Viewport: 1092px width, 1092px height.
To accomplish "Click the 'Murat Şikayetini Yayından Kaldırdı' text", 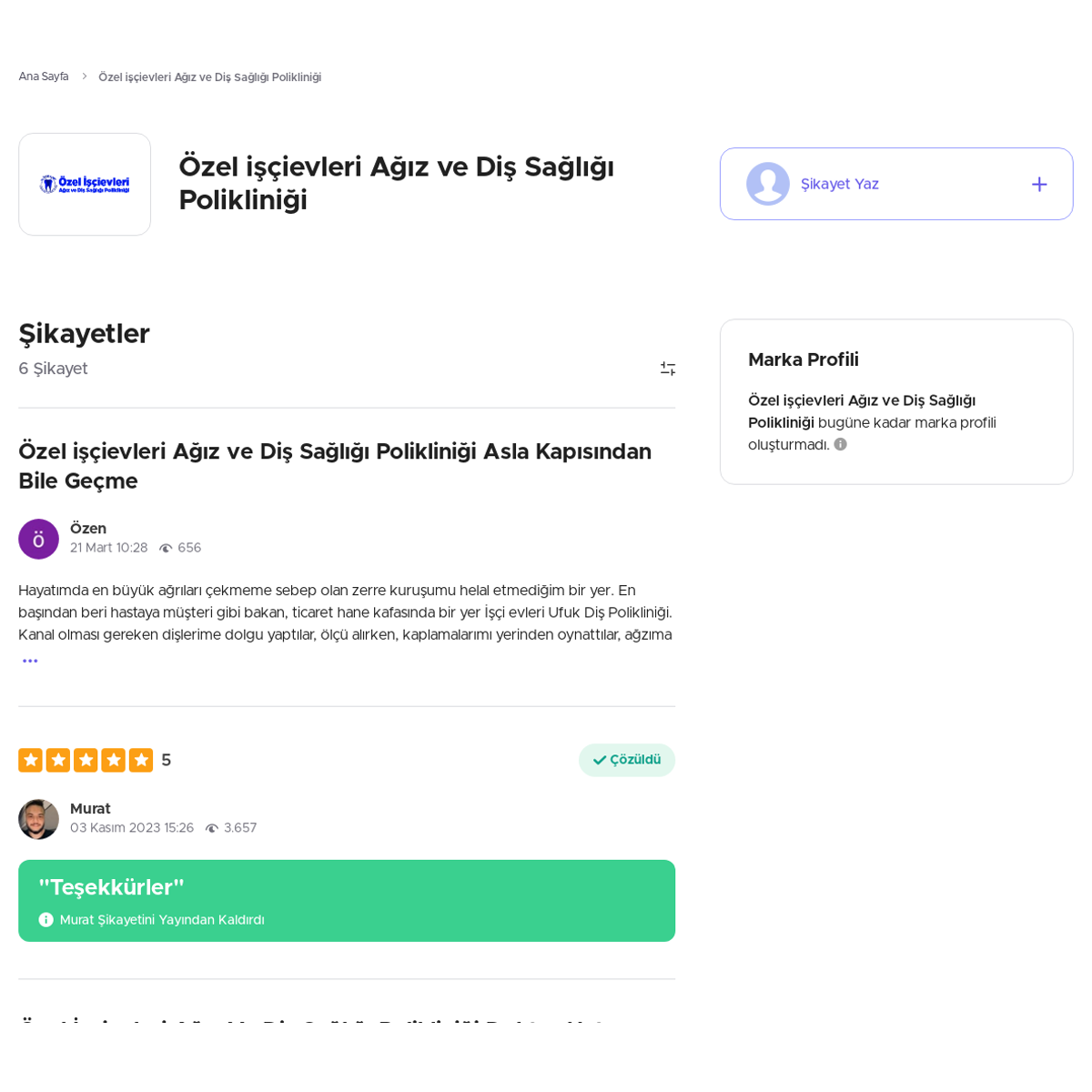I will pos(162,920).
